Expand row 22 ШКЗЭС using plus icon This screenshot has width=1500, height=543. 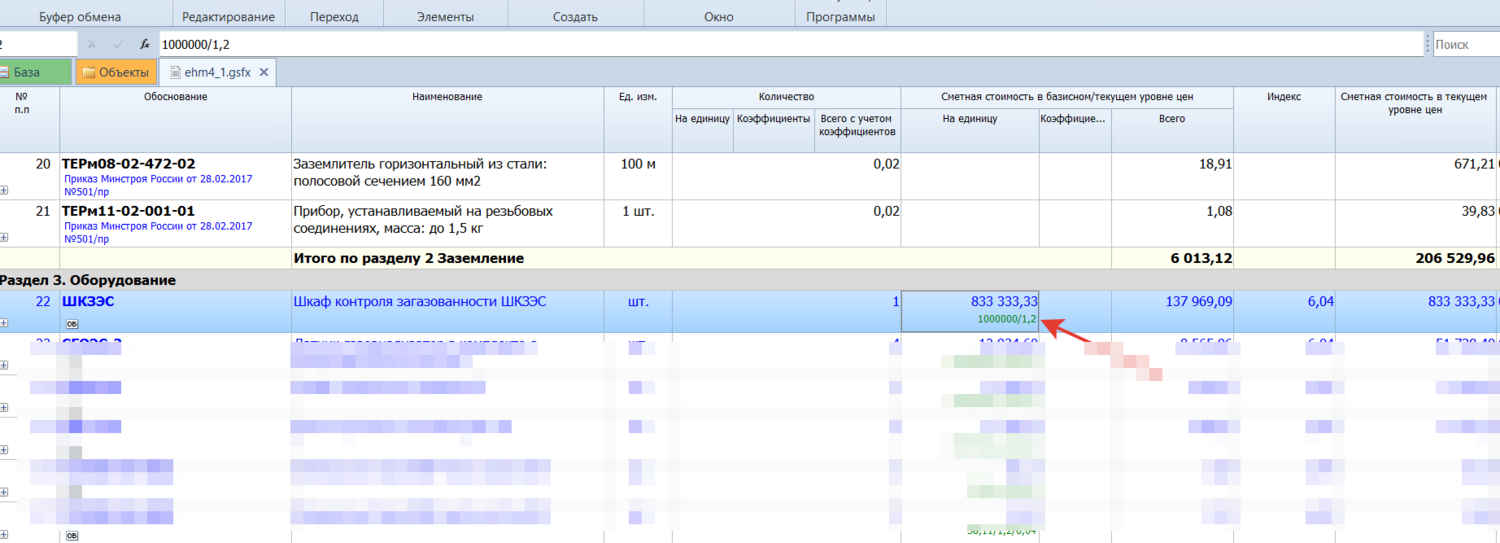click(x=4, y=323)
